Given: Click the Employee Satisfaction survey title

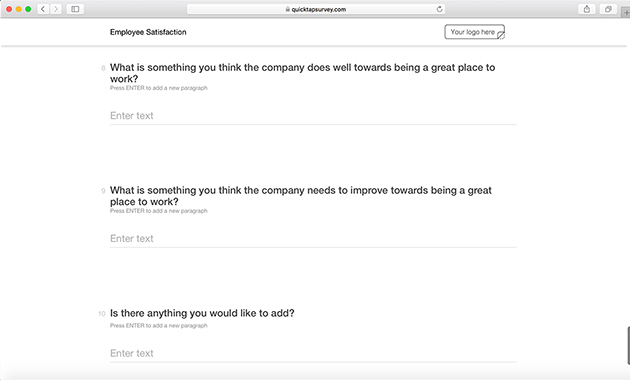Looking at the screenshot, I should click(148, 32).
